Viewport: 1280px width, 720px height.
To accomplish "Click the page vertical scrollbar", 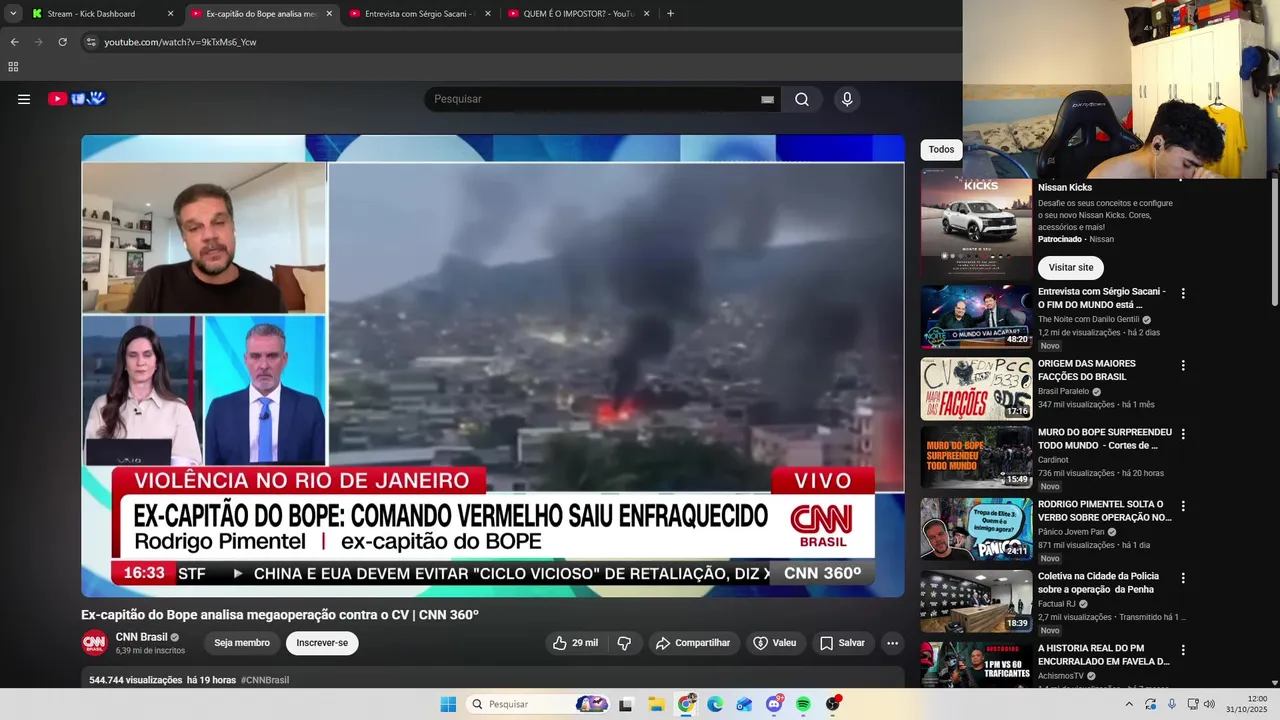I will (1274, 240).
